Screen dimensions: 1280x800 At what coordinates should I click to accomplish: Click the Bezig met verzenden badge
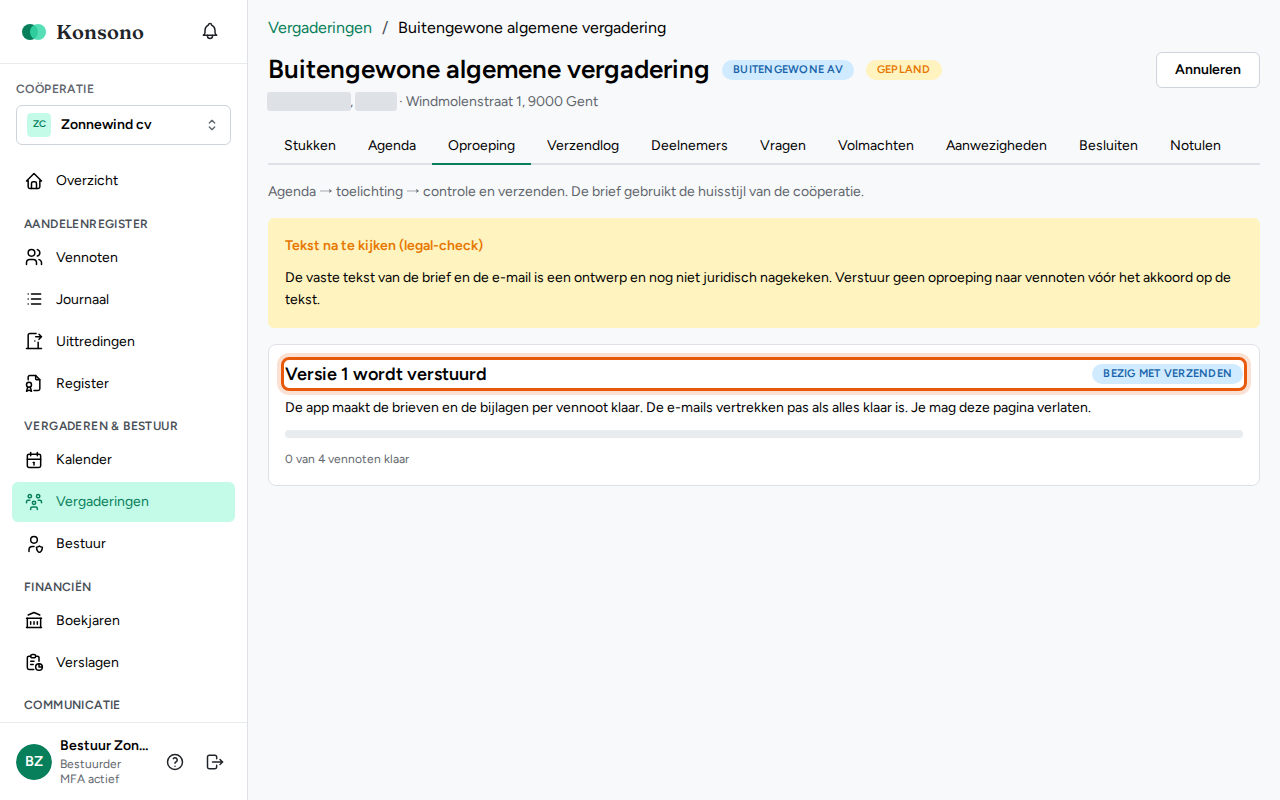[1167, 374]
